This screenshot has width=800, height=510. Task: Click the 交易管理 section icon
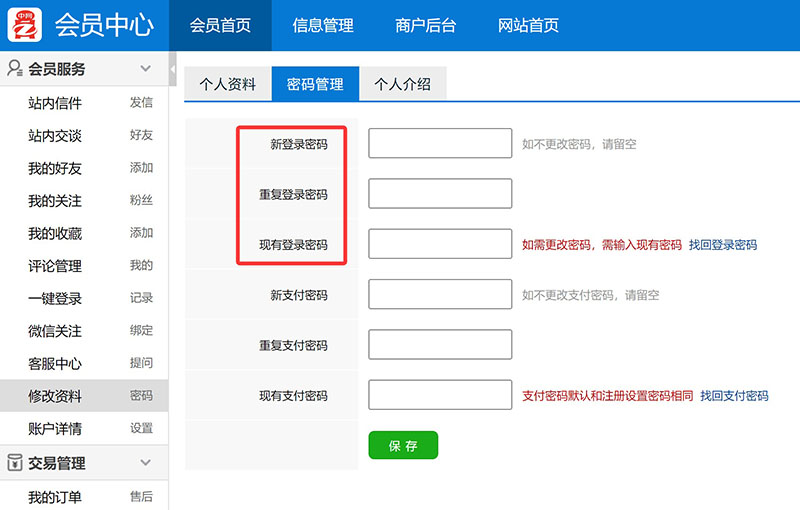point(15,463)
